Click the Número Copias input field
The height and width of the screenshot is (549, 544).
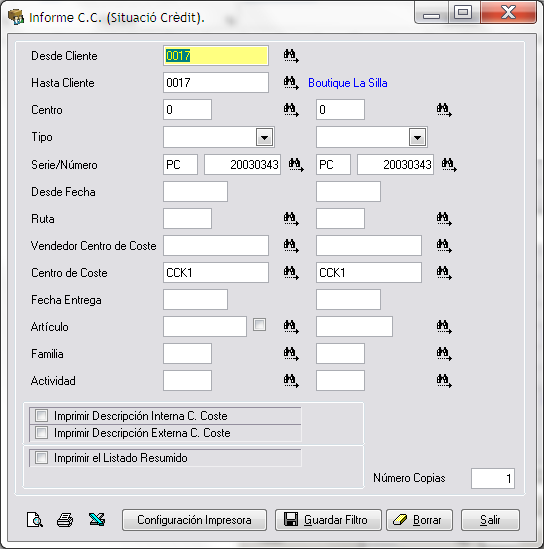click(x=493, y=478)
